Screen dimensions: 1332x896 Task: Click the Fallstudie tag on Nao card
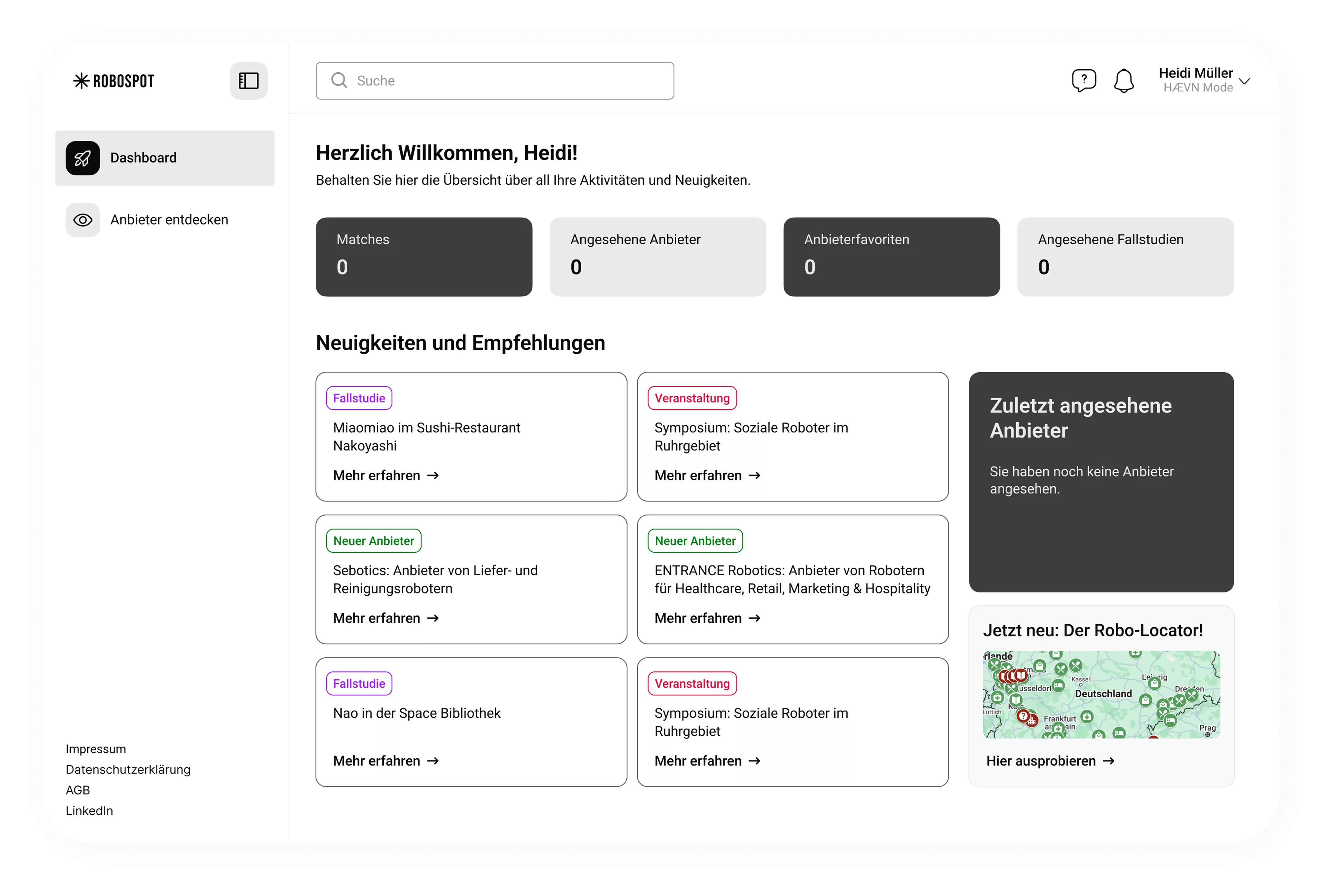click(359, 684)
